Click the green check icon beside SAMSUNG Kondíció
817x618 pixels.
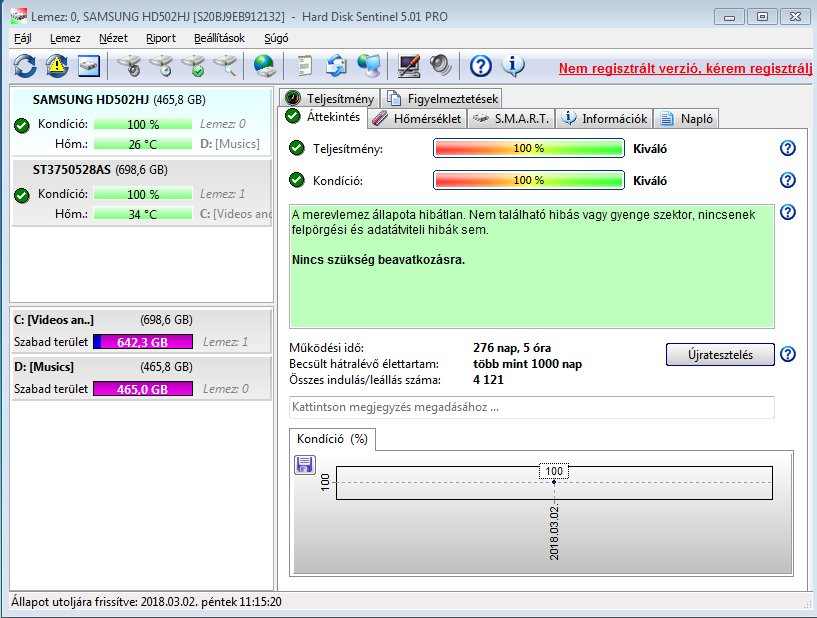[x=22, y=126]
